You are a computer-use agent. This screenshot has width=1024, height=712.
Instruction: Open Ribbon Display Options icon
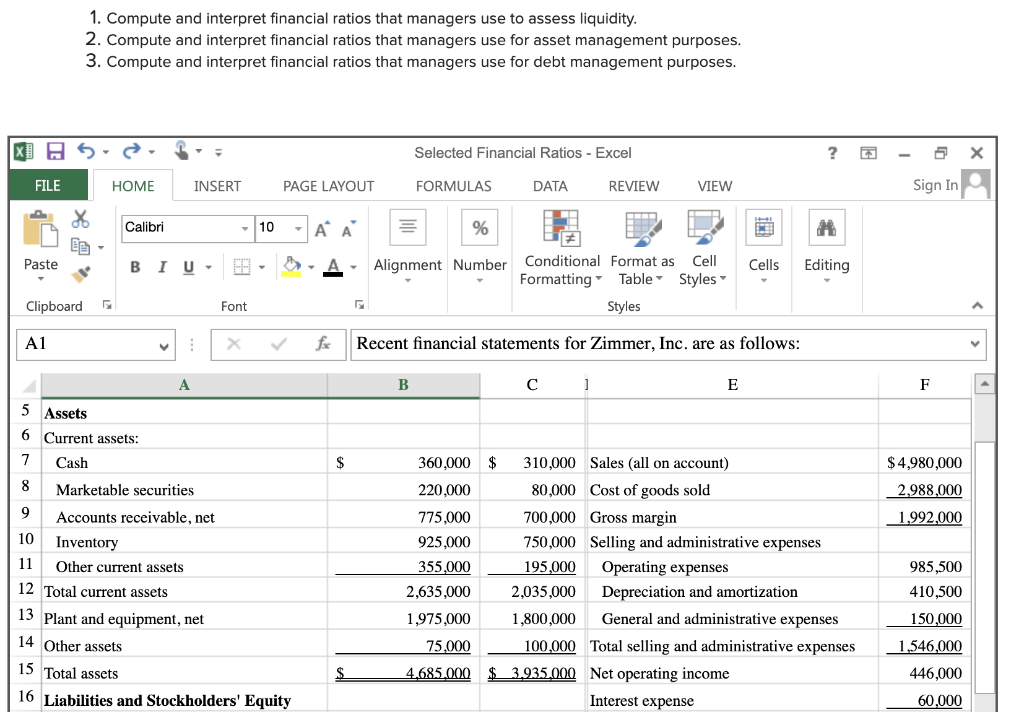(868, 154)
